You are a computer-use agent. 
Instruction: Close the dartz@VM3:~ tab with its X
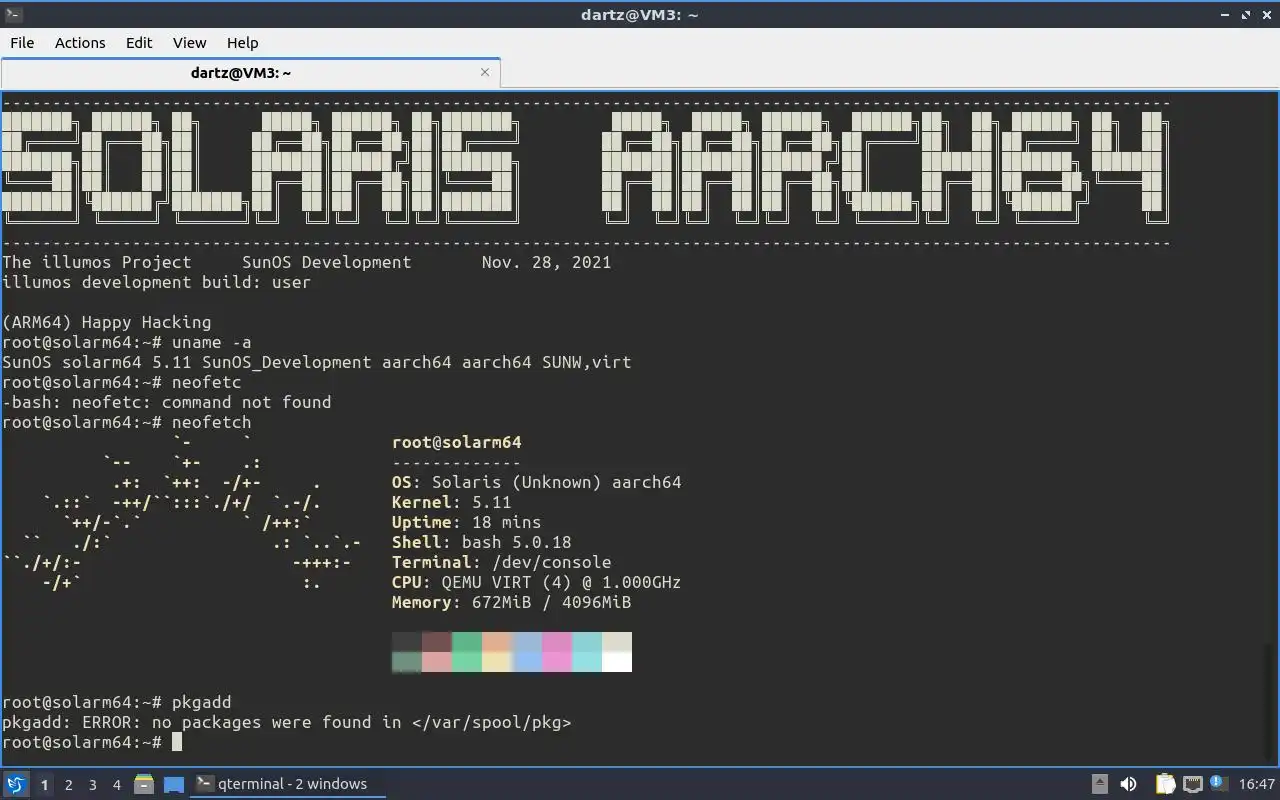click(485, 72)
